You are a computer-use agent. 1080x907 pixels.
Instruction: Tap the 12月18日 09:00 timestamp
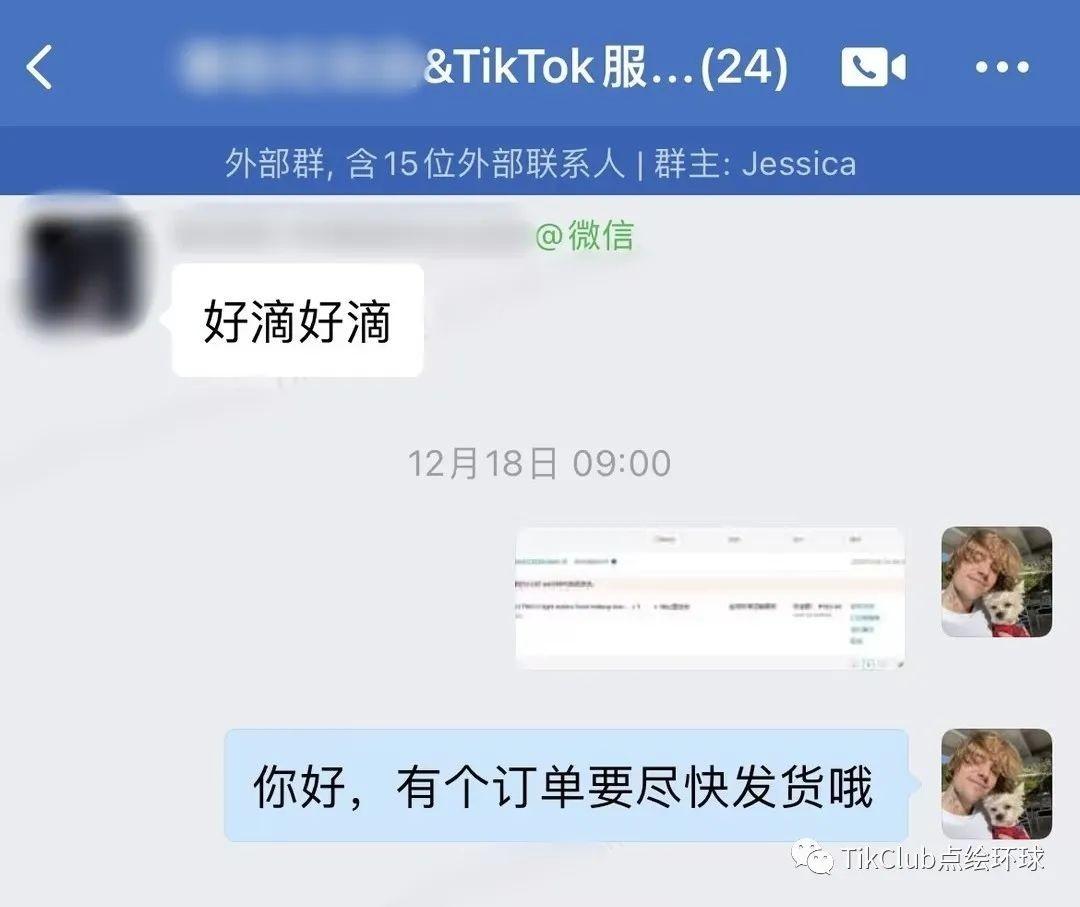pos(539,463)
